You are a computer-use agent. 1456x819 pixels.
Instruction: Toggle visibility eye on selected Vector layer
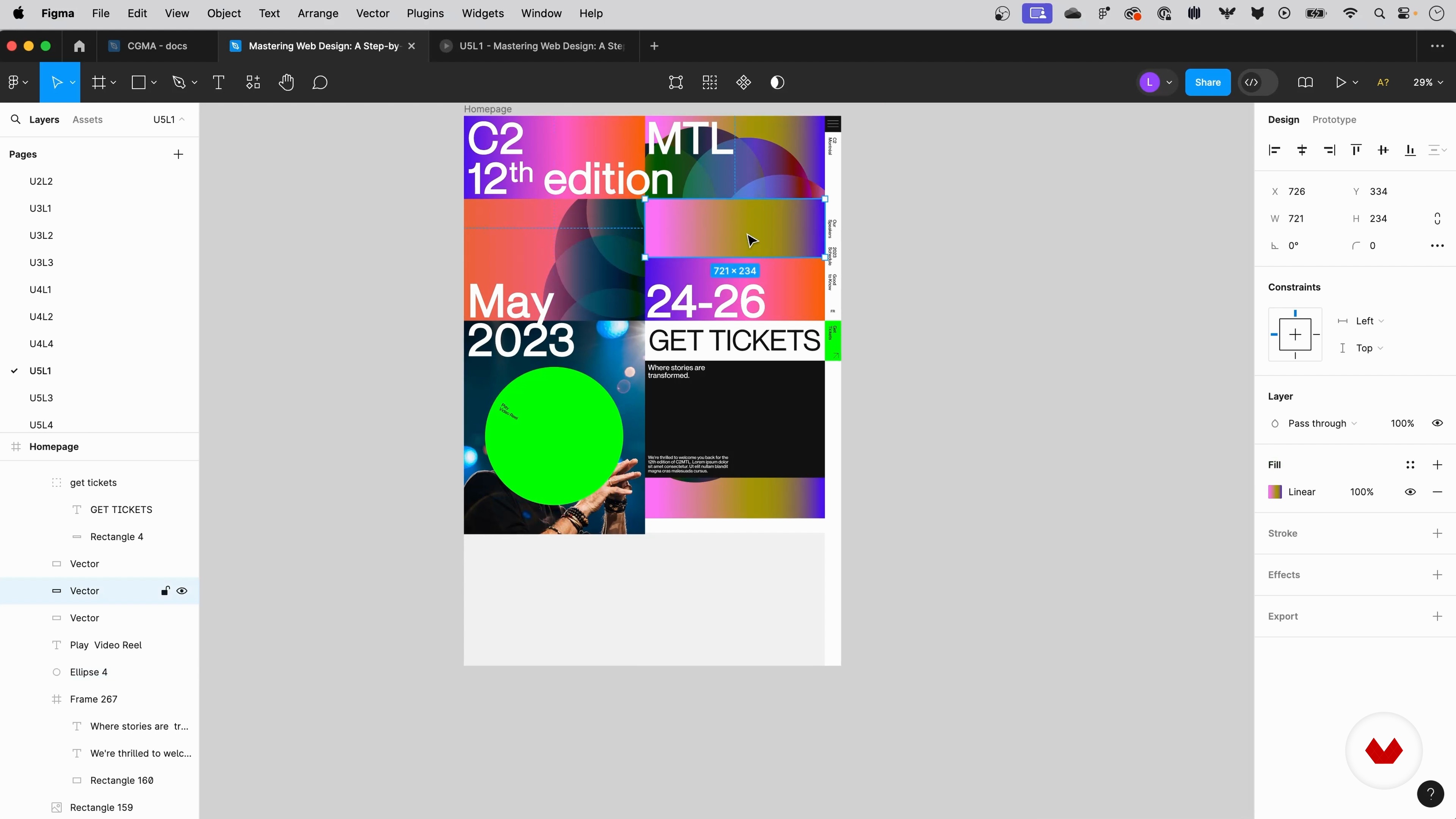[x=182, y=591]
